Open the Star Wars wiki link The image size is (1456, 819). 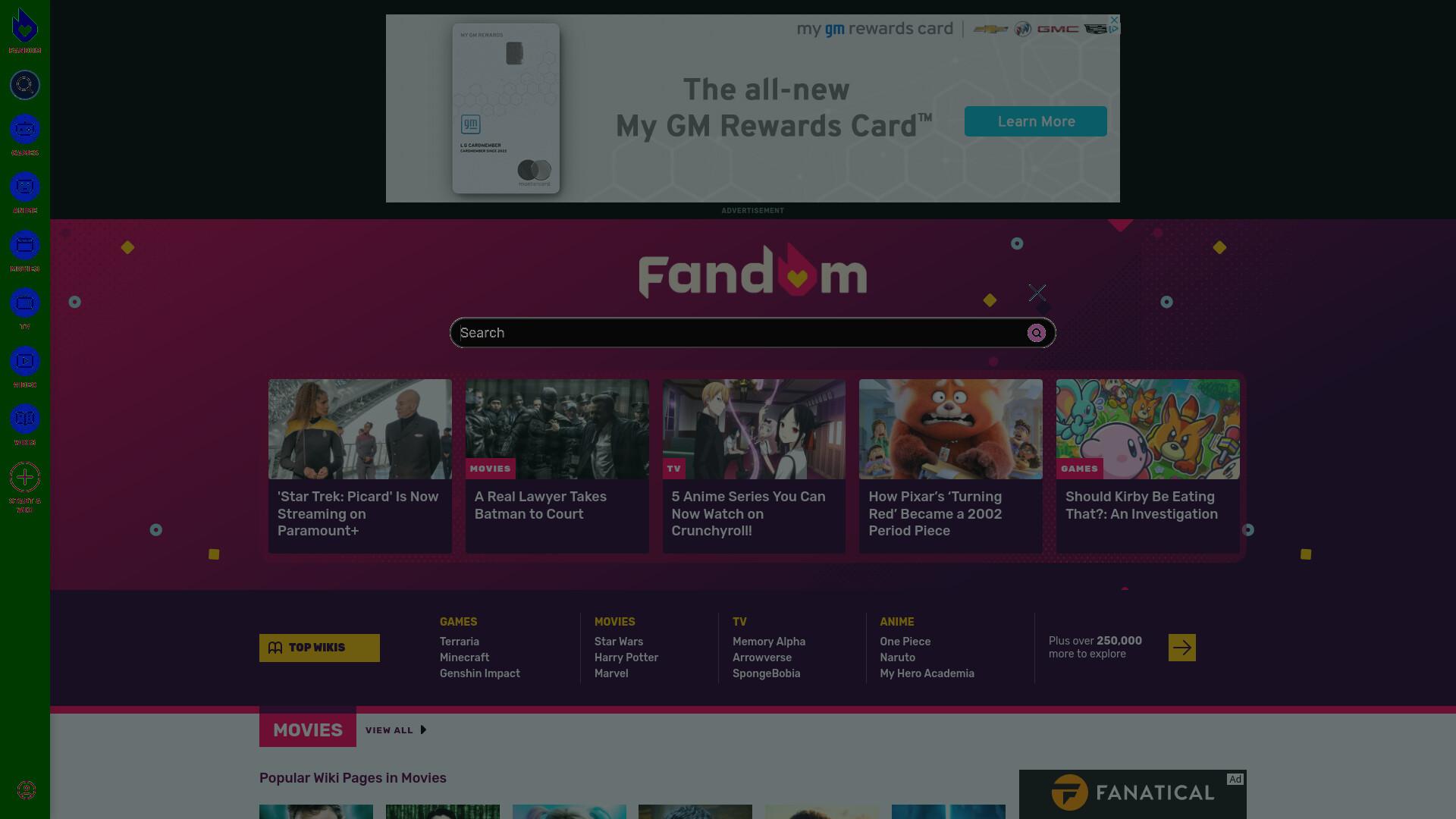click(x=619, y=642)
